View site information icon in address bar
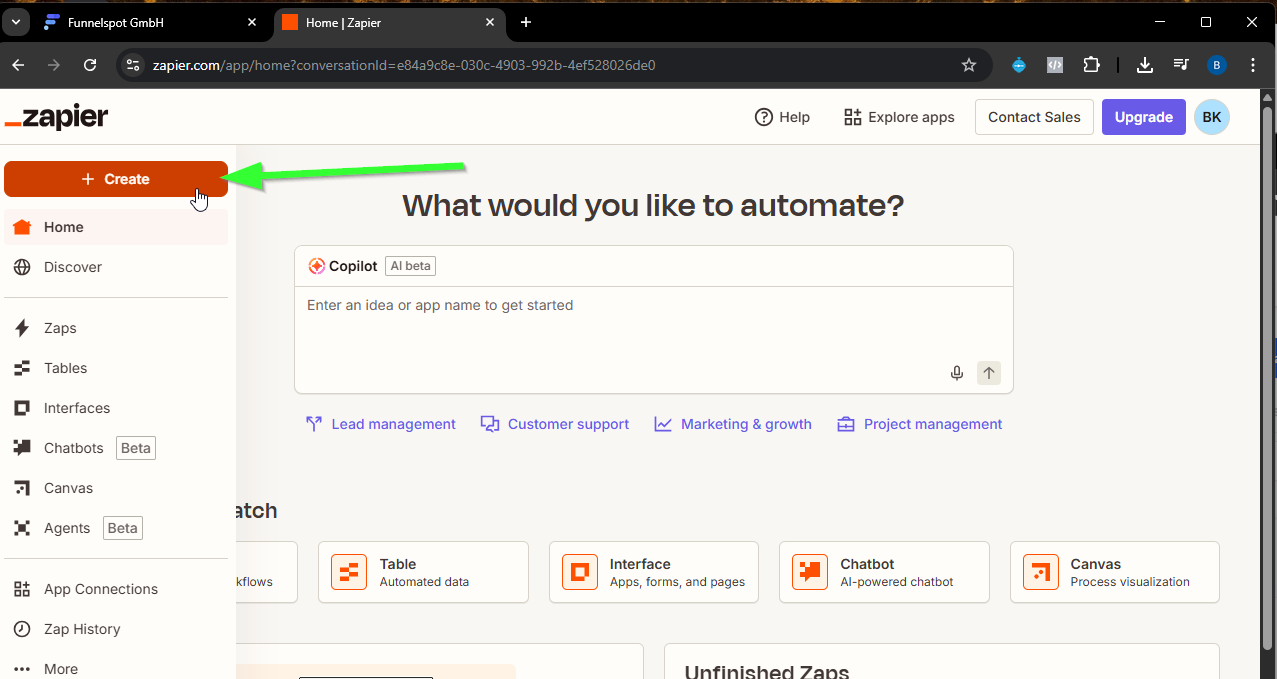1277x679 pixels. tap(133, 65)
